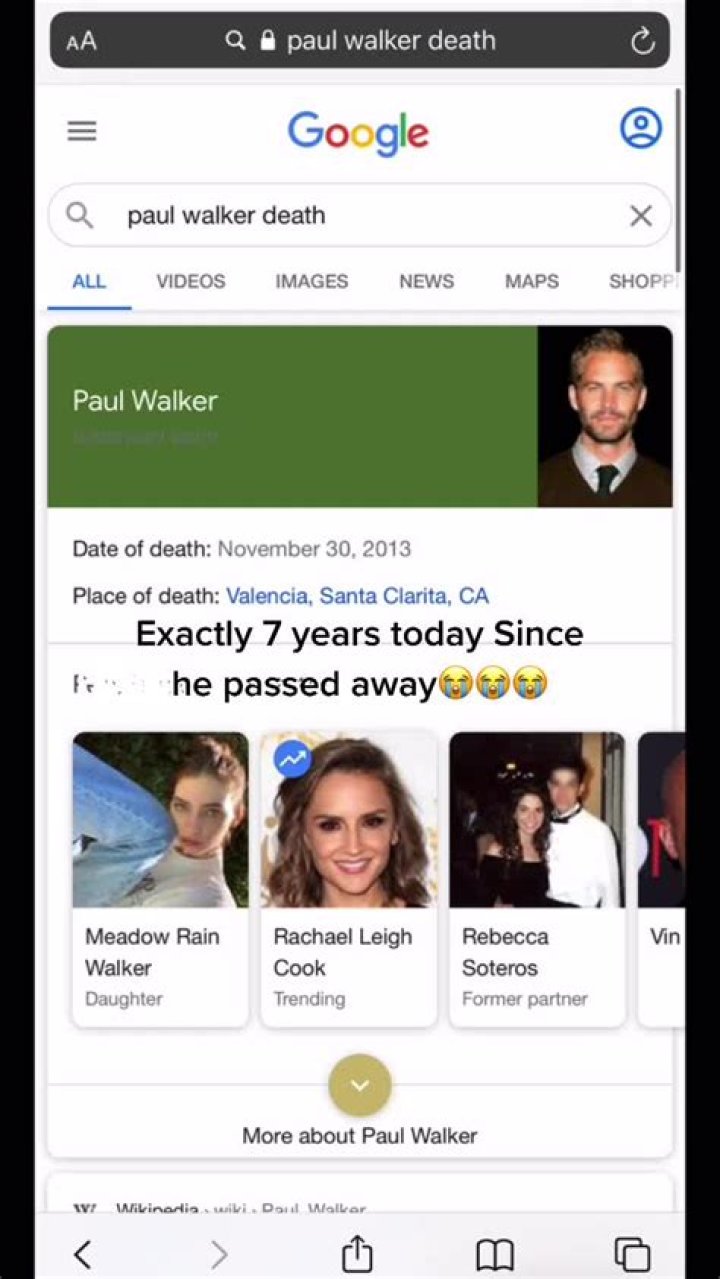
Task: Tap the magnifier icon in search box
Action: [x=80, y=215]
